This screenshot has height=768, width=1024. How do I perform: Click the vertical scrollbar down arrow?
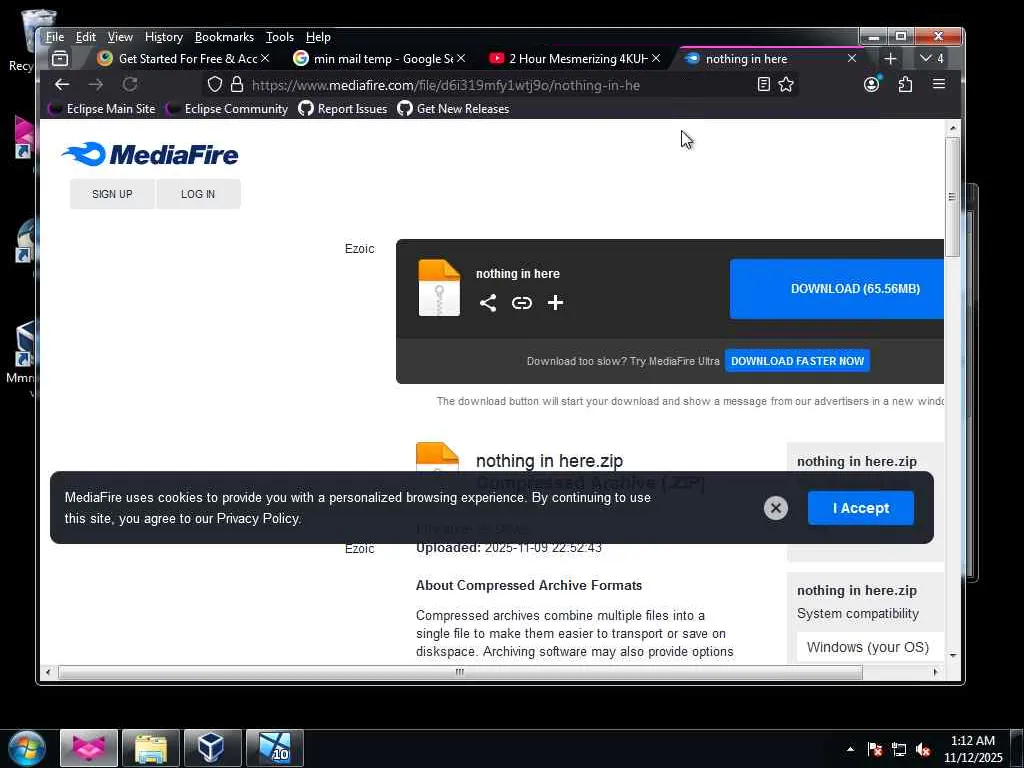[953, 655]
